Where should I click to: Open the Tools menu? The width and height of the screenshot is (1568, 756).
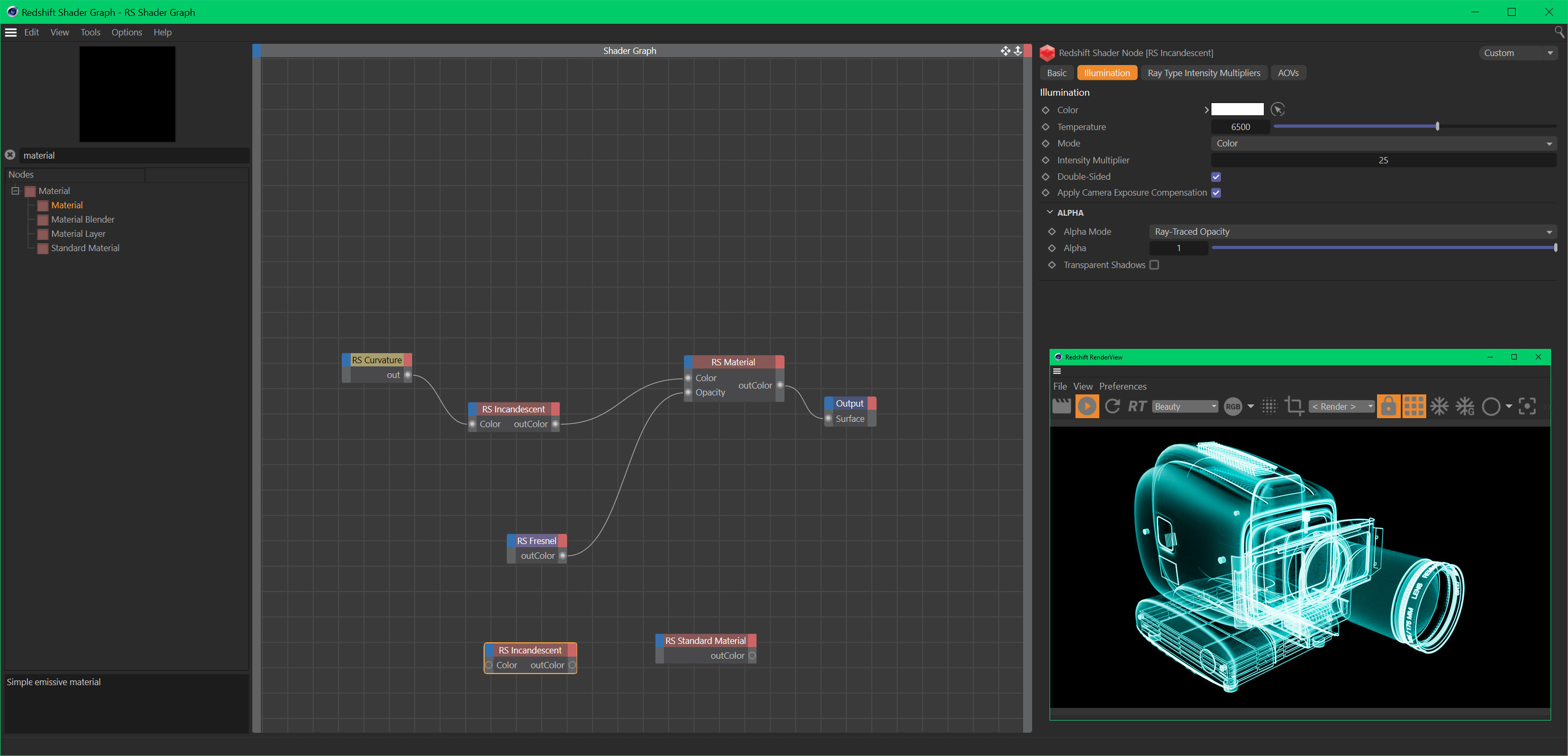pos(90,32)
